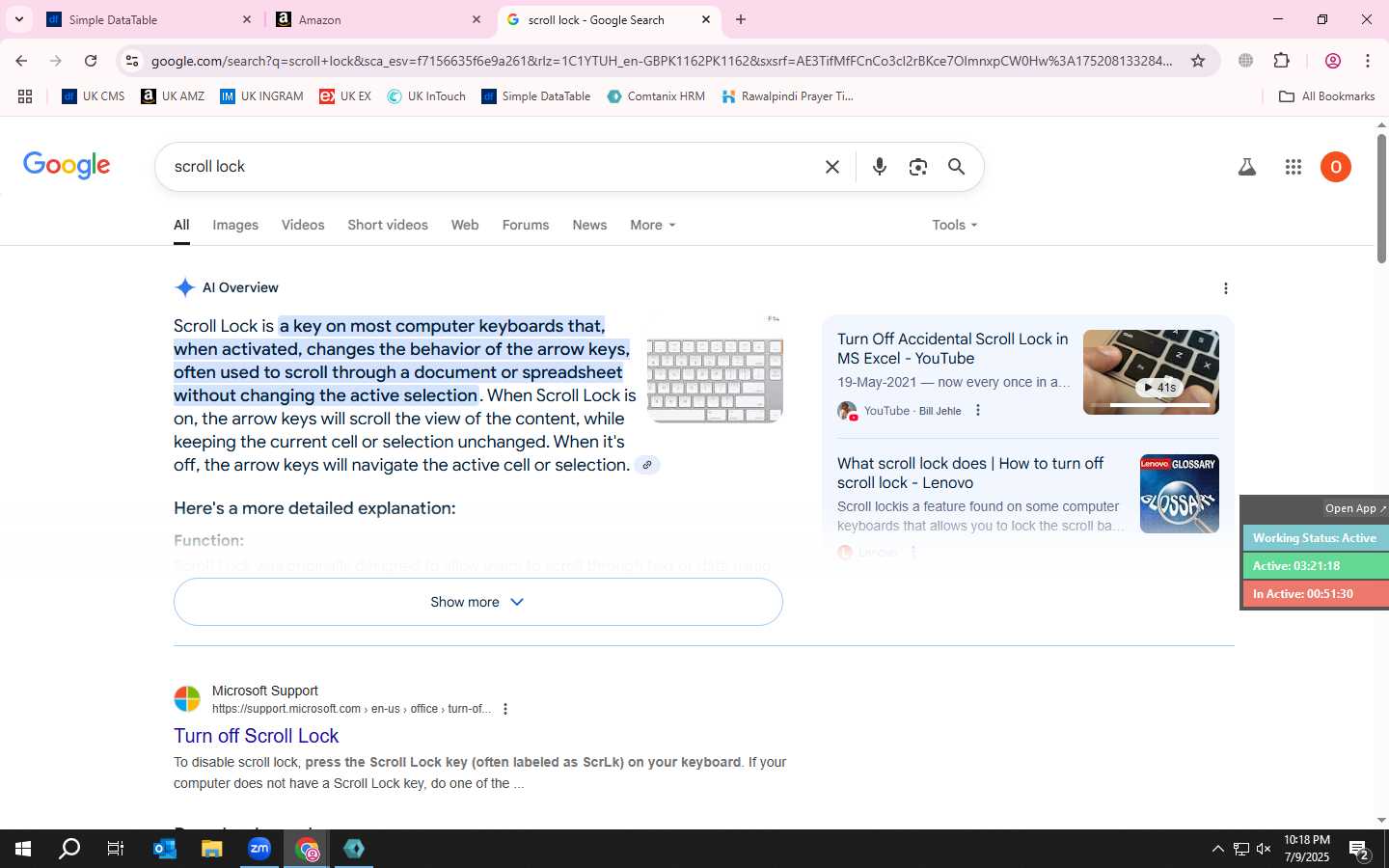Open the Windows Start menu
1389x868 pixels.
[23, 849]
